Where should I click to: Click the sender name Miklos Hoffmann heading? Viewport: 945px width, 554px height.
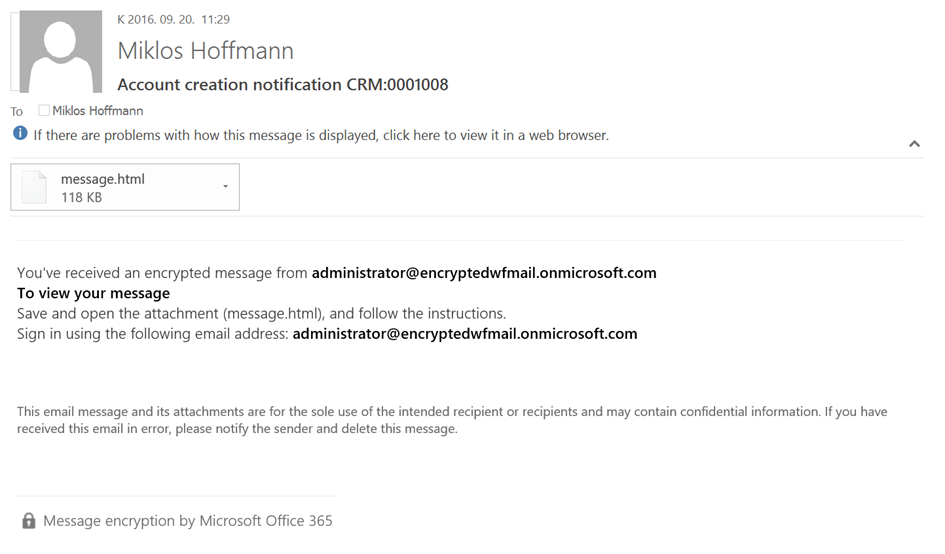(205, 50)
